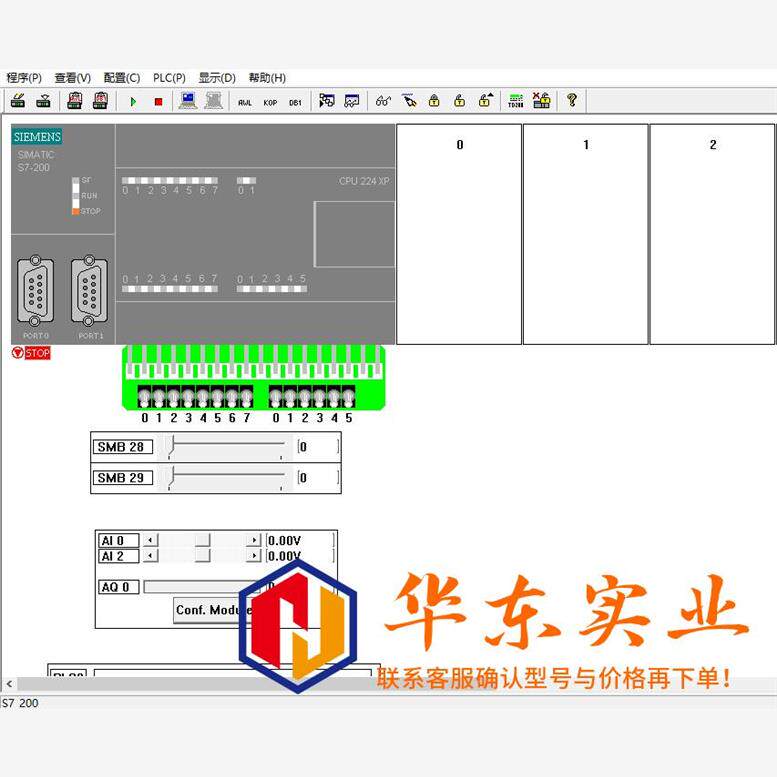777x777 pixels.
Task: Start the PLC with the green Run icon
Action: click(133, 102)
